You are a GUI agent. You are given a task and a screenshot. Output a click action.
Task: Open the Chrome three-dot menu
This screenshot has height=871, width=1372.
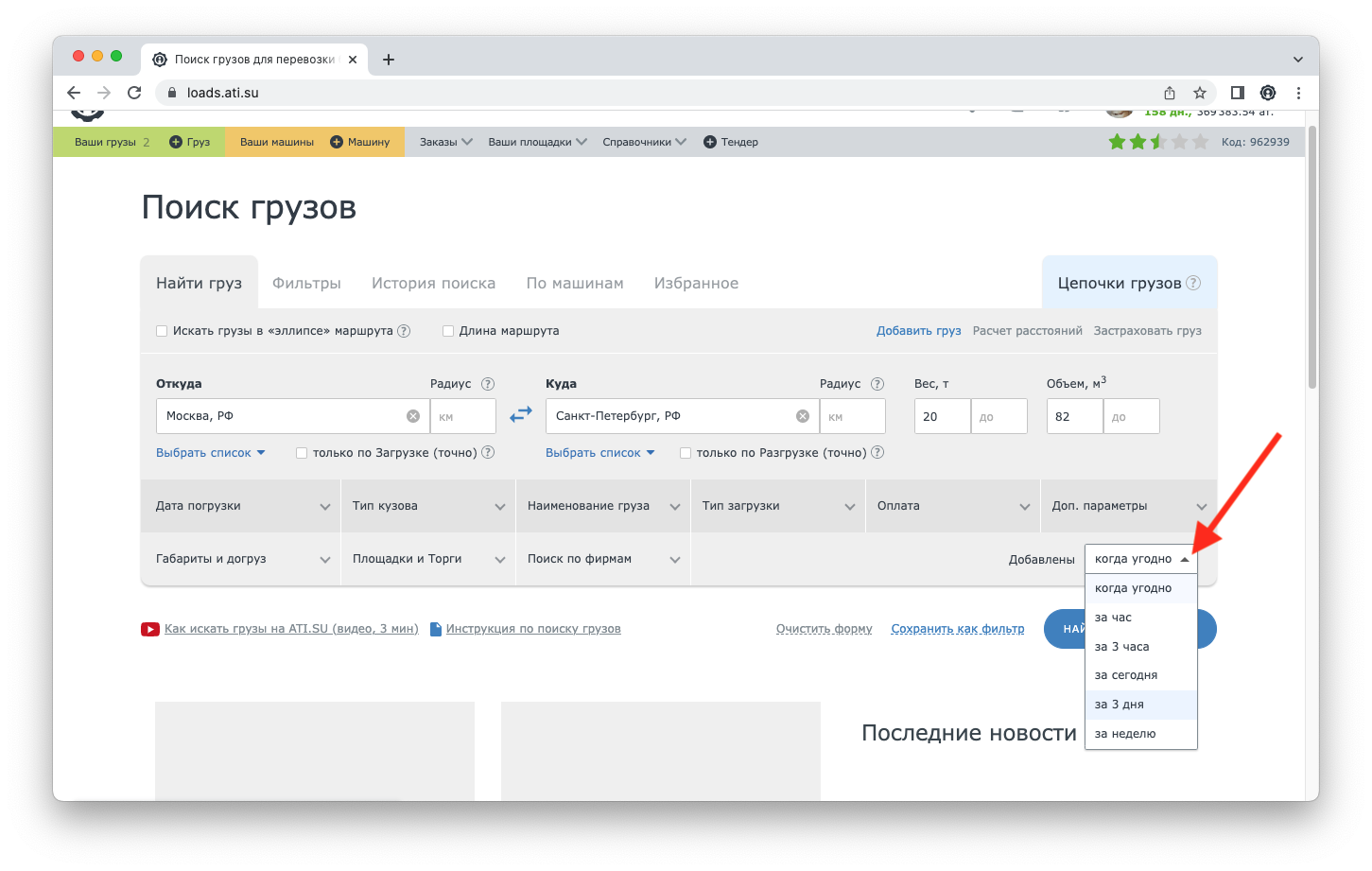1298,93
